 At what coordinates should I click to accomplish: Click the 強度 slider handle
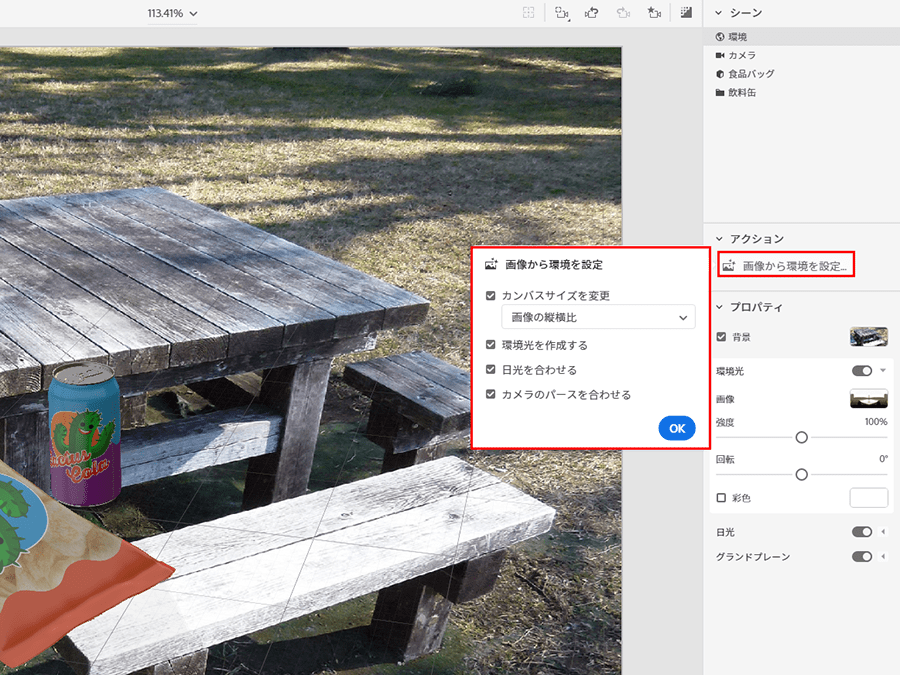pyautogui.click(x=802, y=437)
